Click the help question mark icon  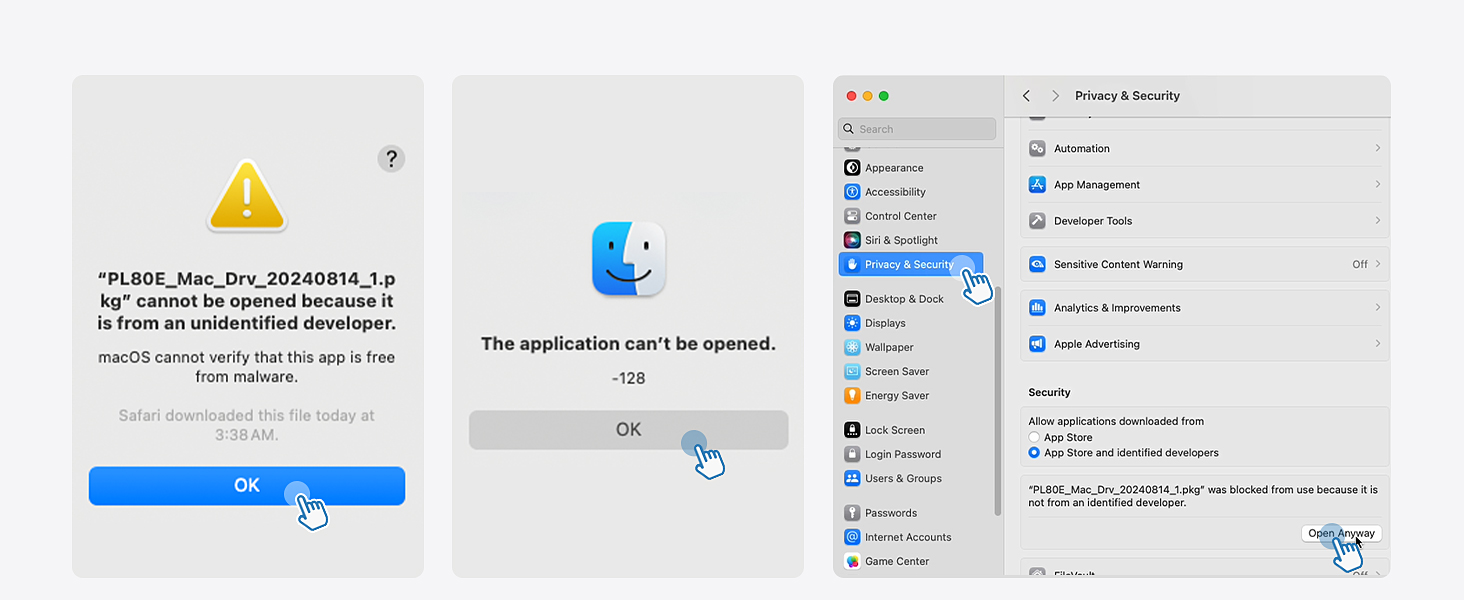tap(391, 158)
